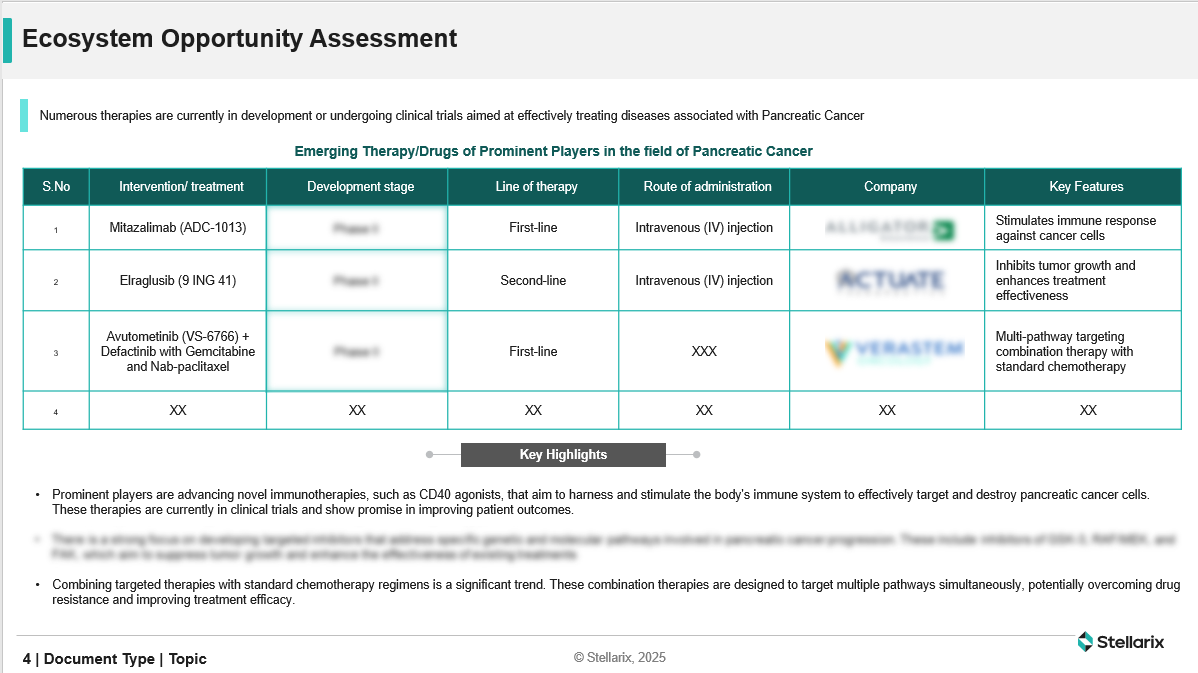This screenshot has width=1198, height=673.
Task: Expand the Development stage cell for Elraglusib
Action: [x=357, y=280]
